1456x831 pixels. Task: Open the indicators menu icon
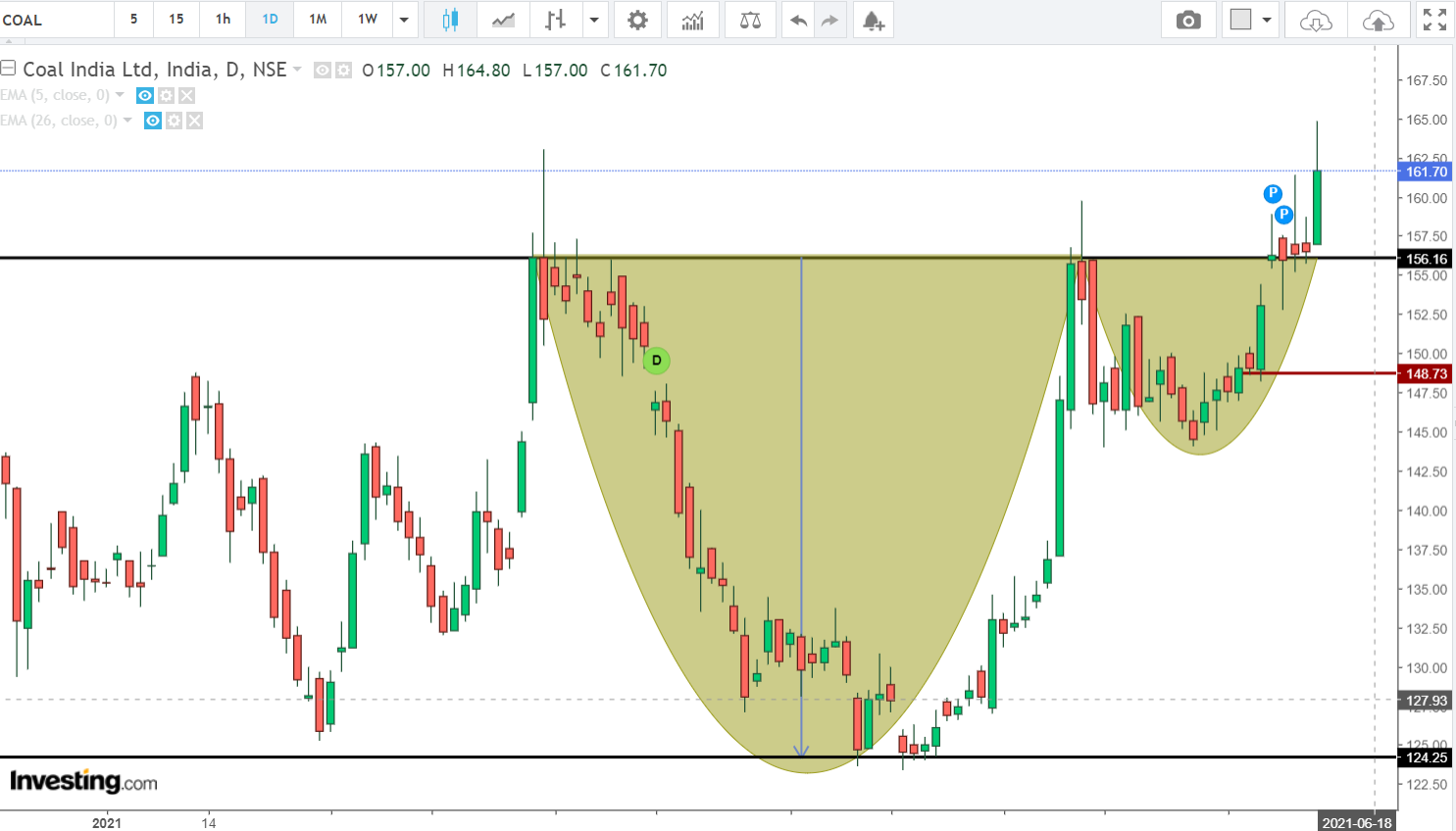[693, 20]
